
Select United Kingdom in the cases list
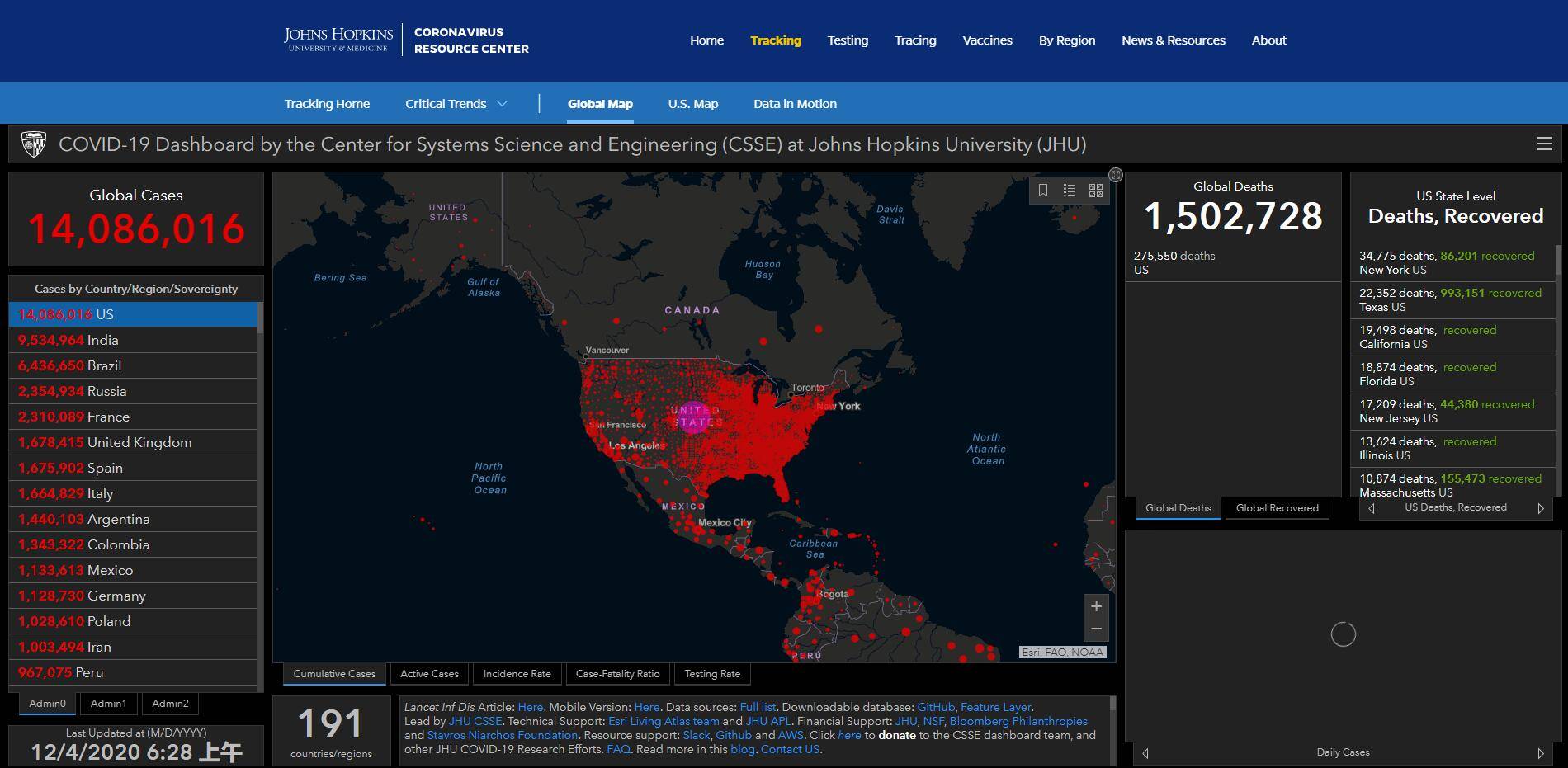[x=133, y=442]
